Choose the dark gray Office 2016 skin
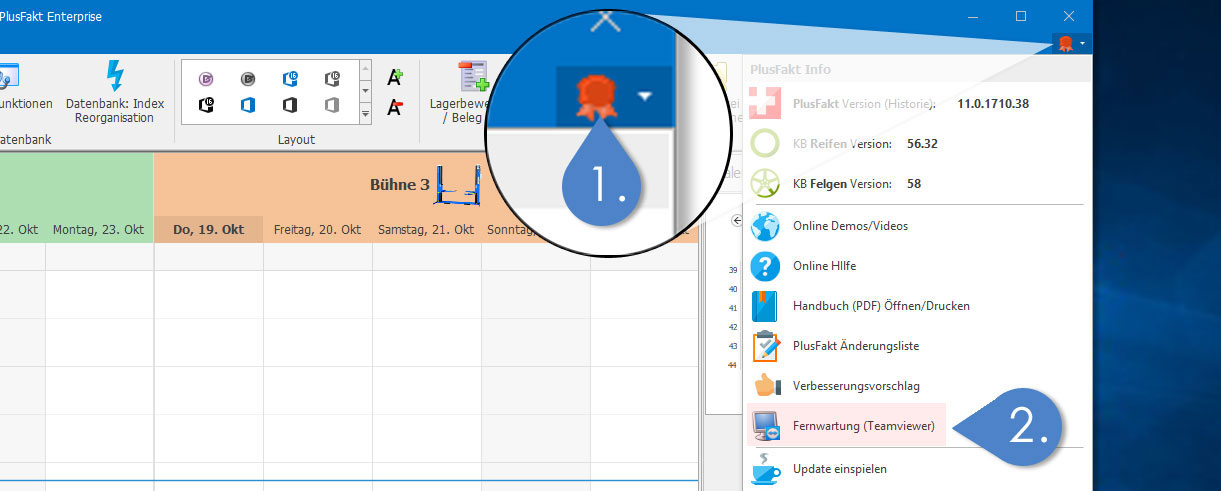The width and height of the screenshot is (1221, 491). (333, 78)
